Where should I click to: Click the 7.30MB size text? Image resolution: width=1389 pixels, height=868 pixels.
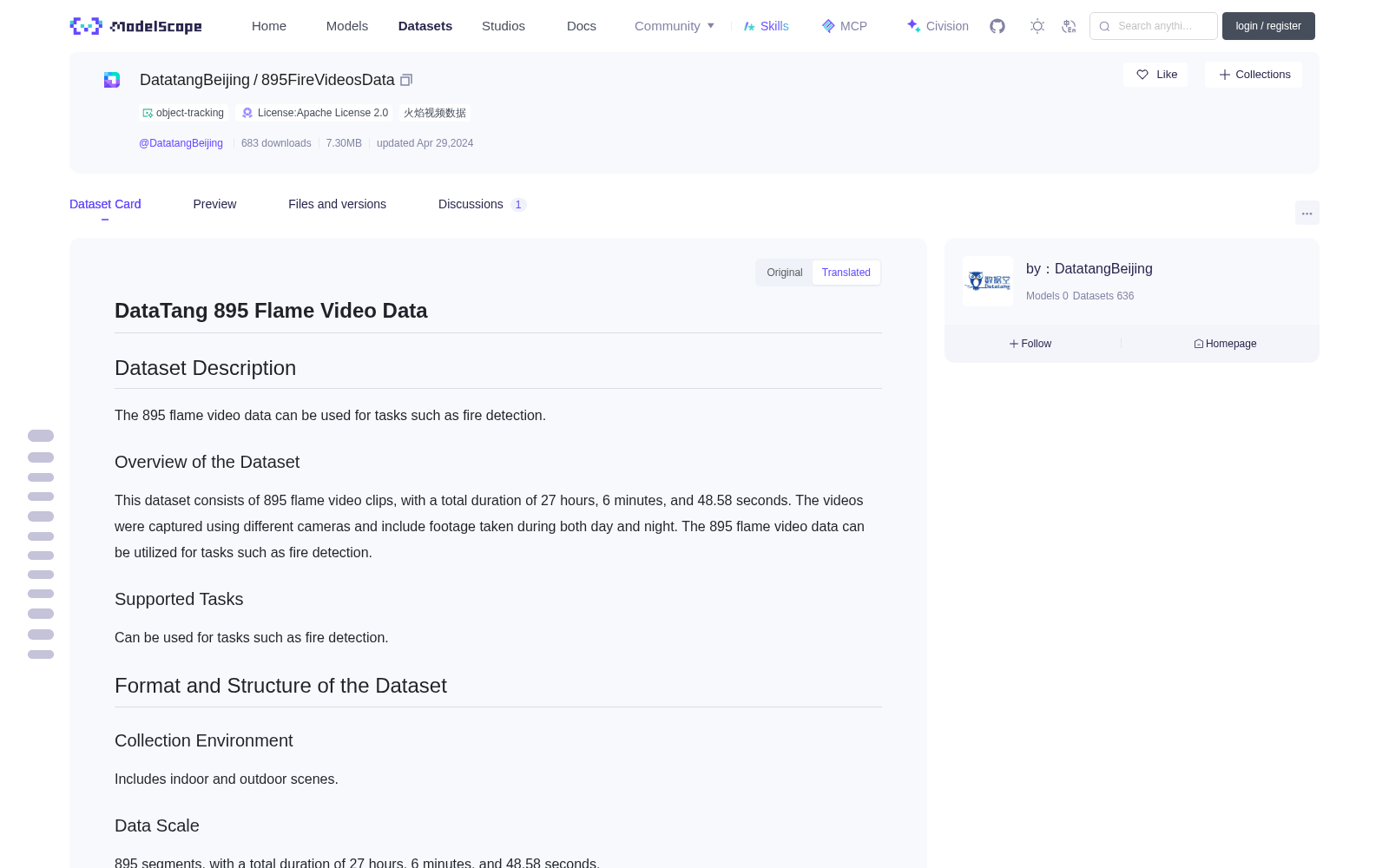(344, 143)
